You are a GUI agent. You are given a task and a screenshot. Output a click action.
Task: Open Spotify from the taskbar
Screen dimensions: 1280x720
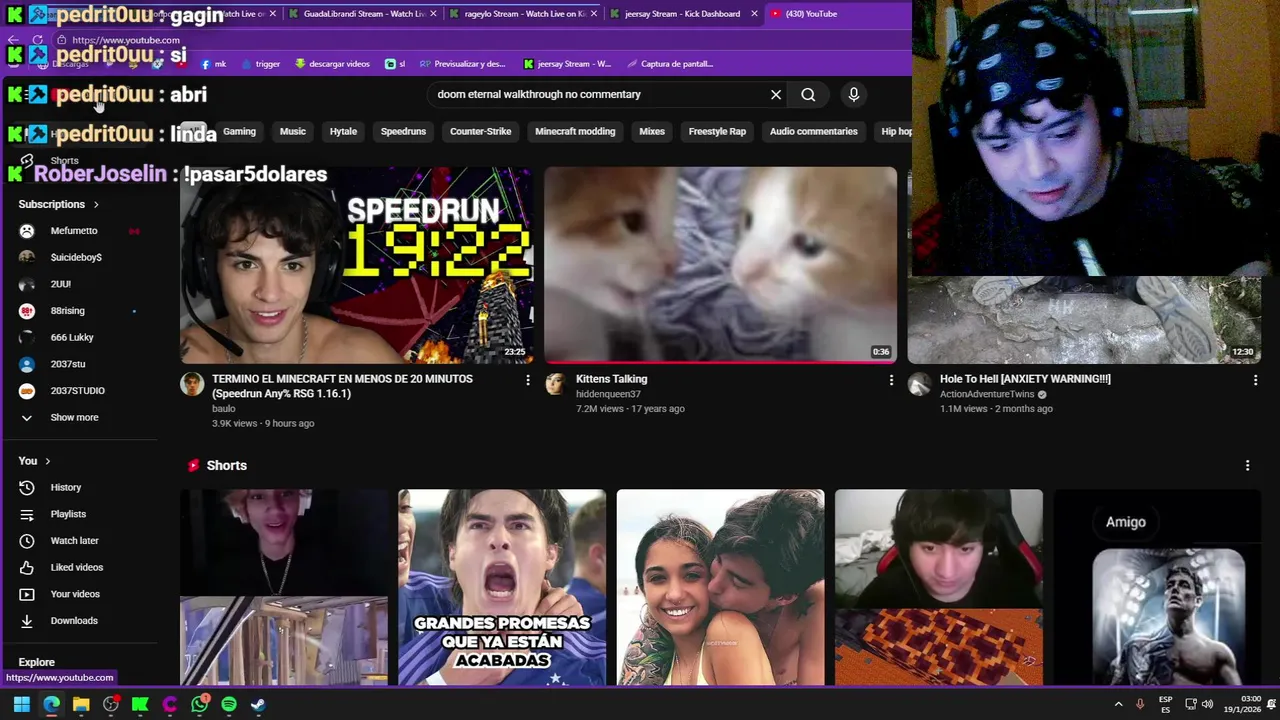(229, 705)
